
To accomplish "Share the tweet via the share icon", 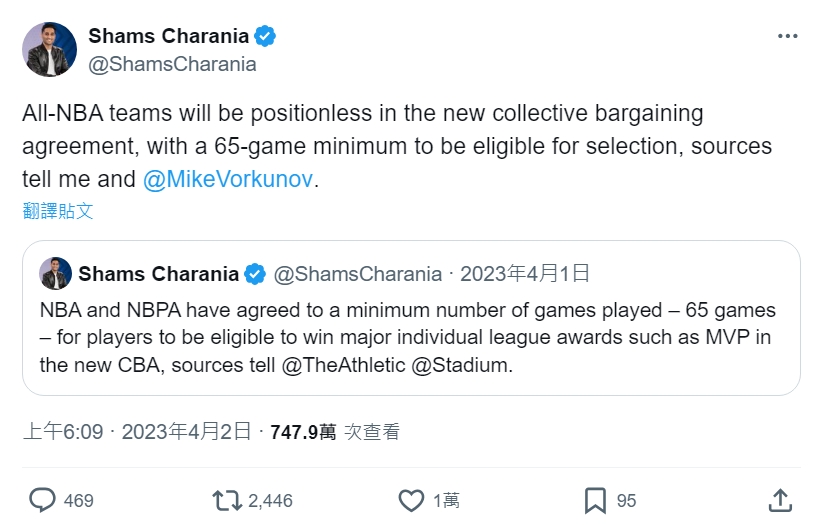I will (x=781, y=500).
